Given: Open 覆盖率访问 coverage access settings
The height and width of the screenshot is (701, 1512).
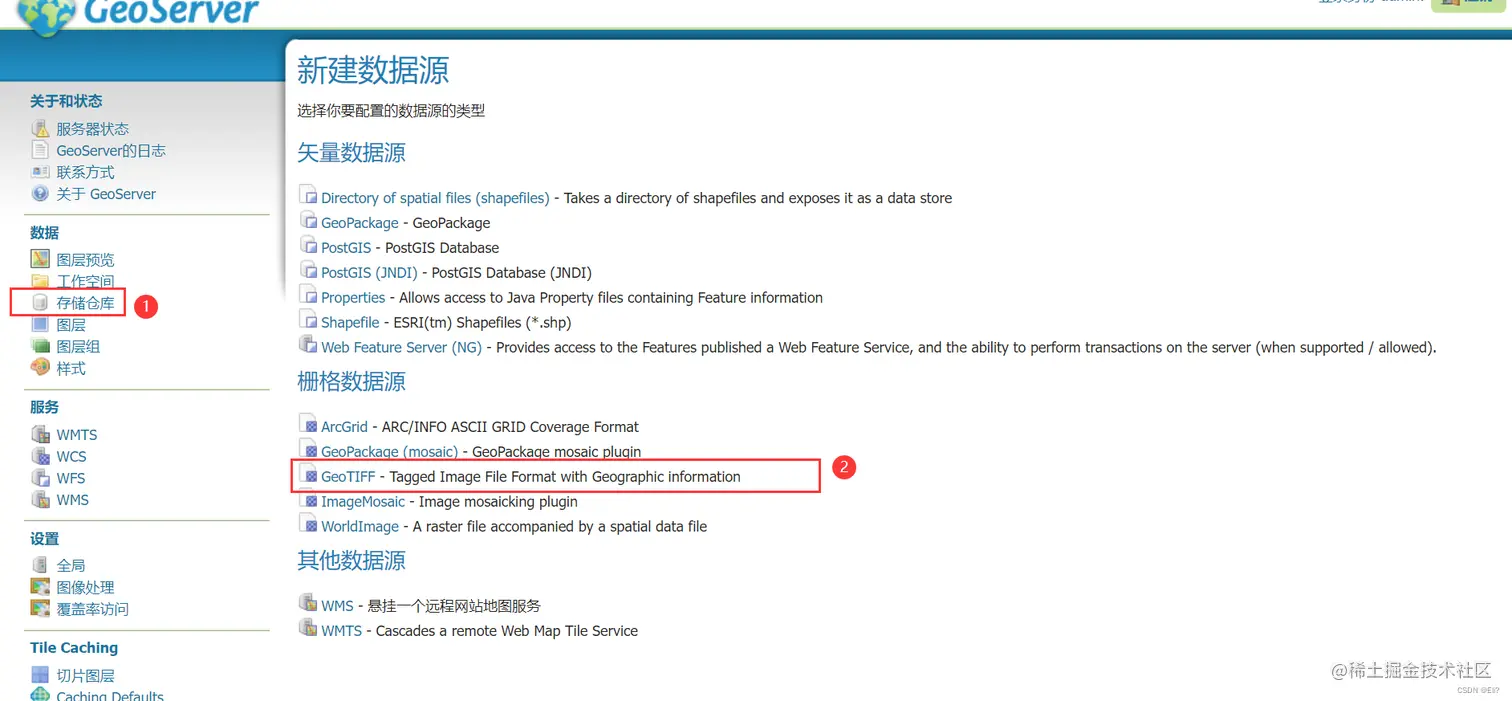Looking at the screenshot, I should (92, 609).
